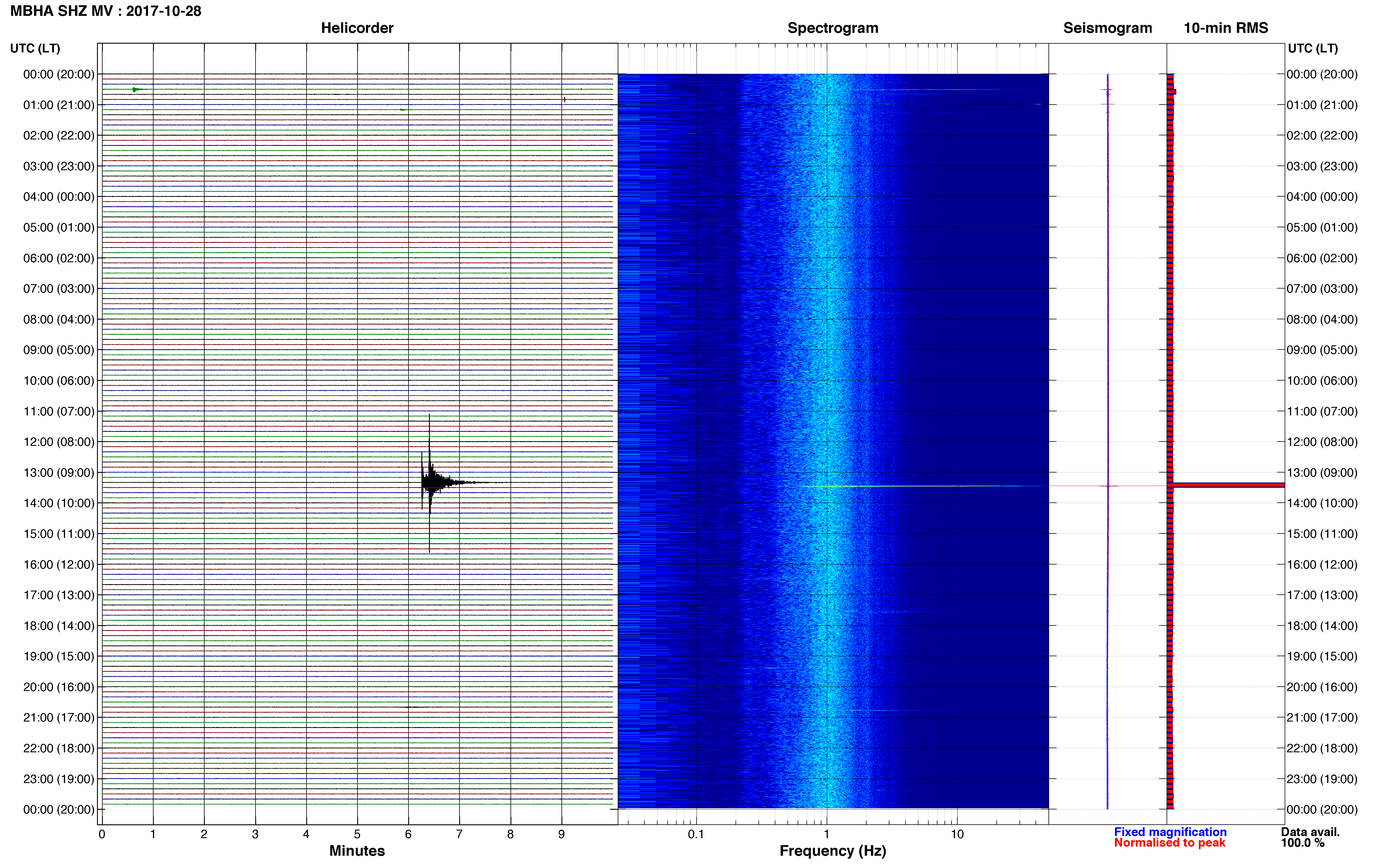Click the '100.0 %' data availability value

pos(1303,843)
